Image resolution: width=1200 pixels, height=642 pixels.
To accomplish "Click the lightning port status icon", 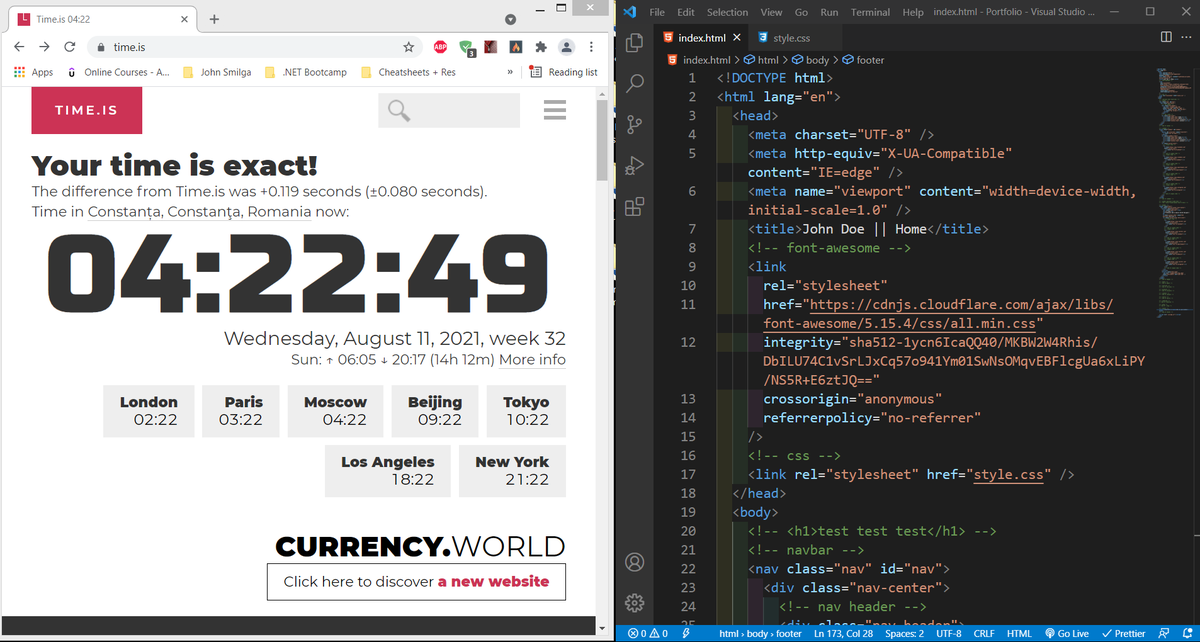I will pos(686,633).
